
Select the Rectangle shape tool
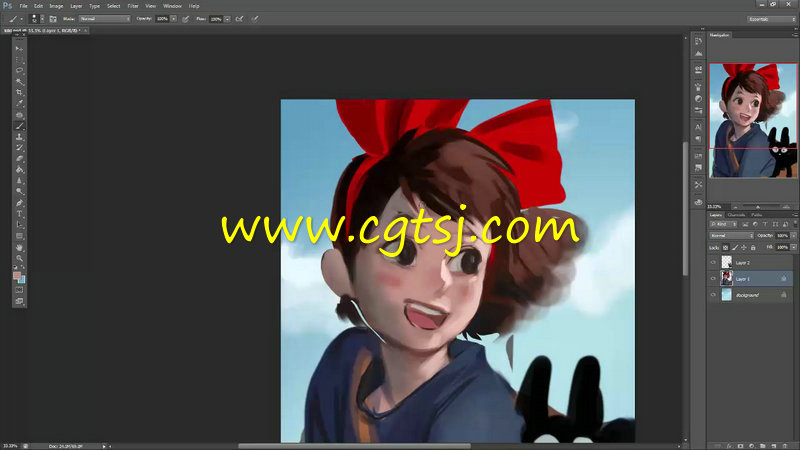[19, 236]
